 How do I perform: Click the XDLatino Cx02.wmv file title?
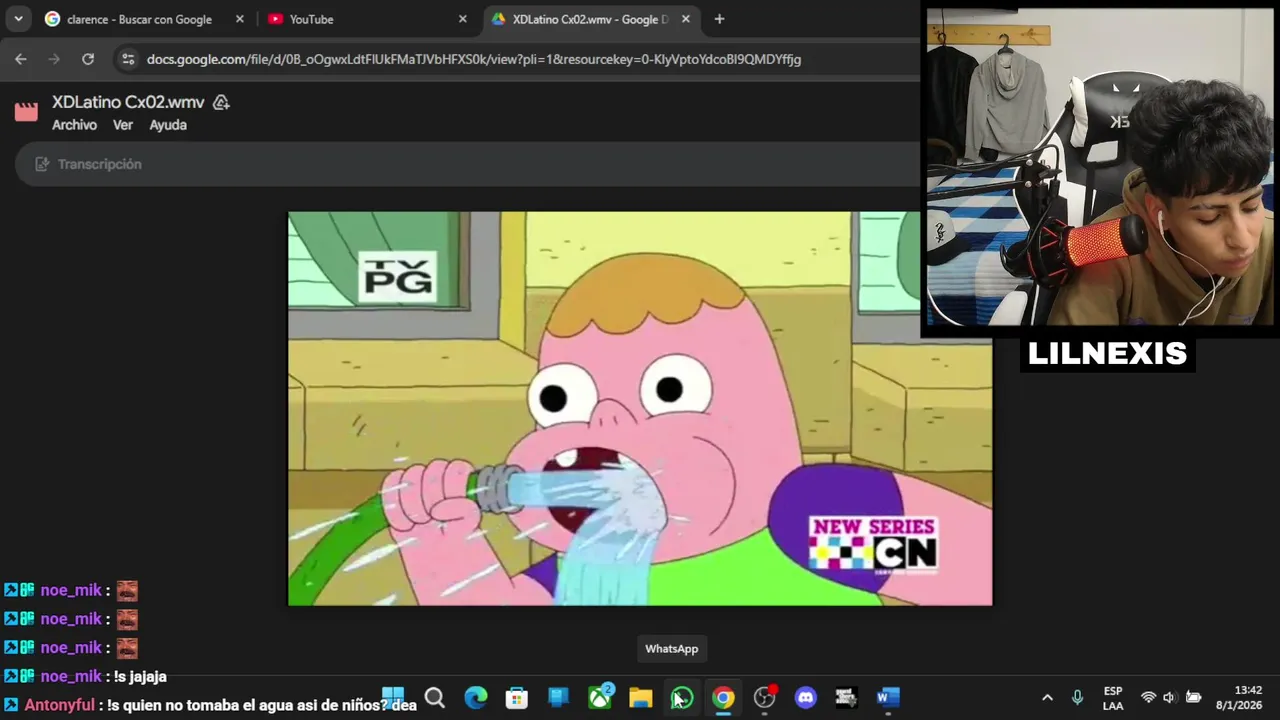pyautogui.click(x=128, y=102)
